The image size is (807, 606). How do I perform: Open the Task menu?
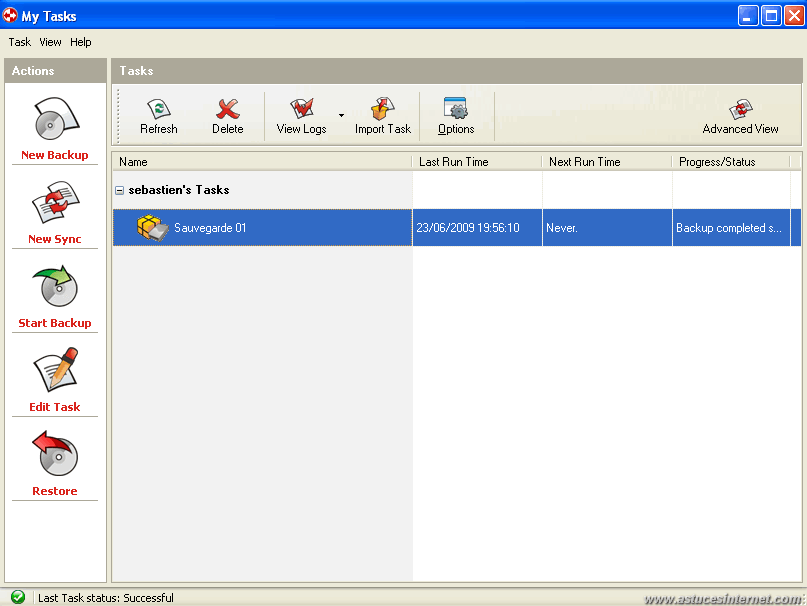(20, 42)
